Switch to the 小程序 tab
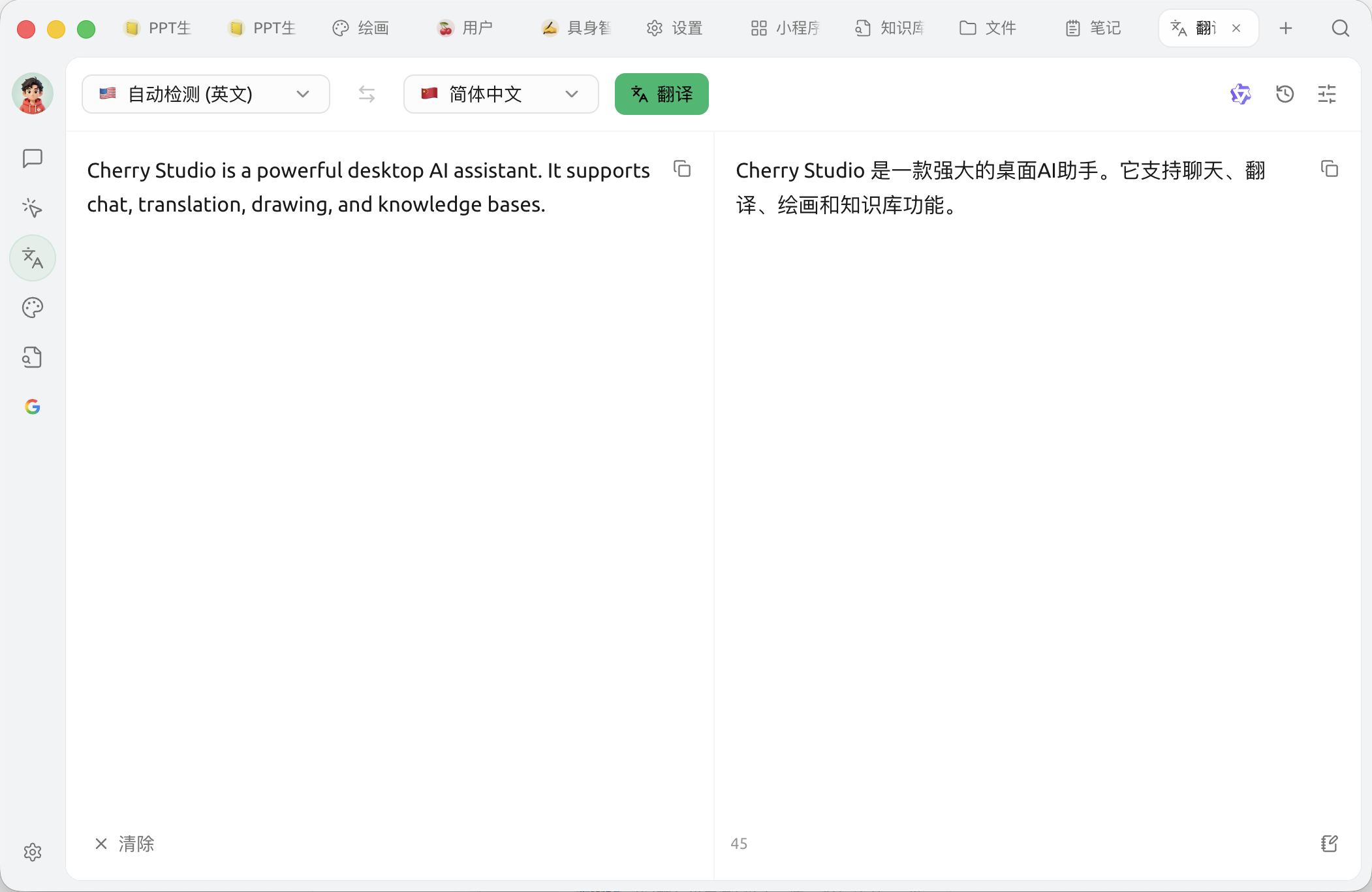1372x892 pixels. tap(785, 28)
